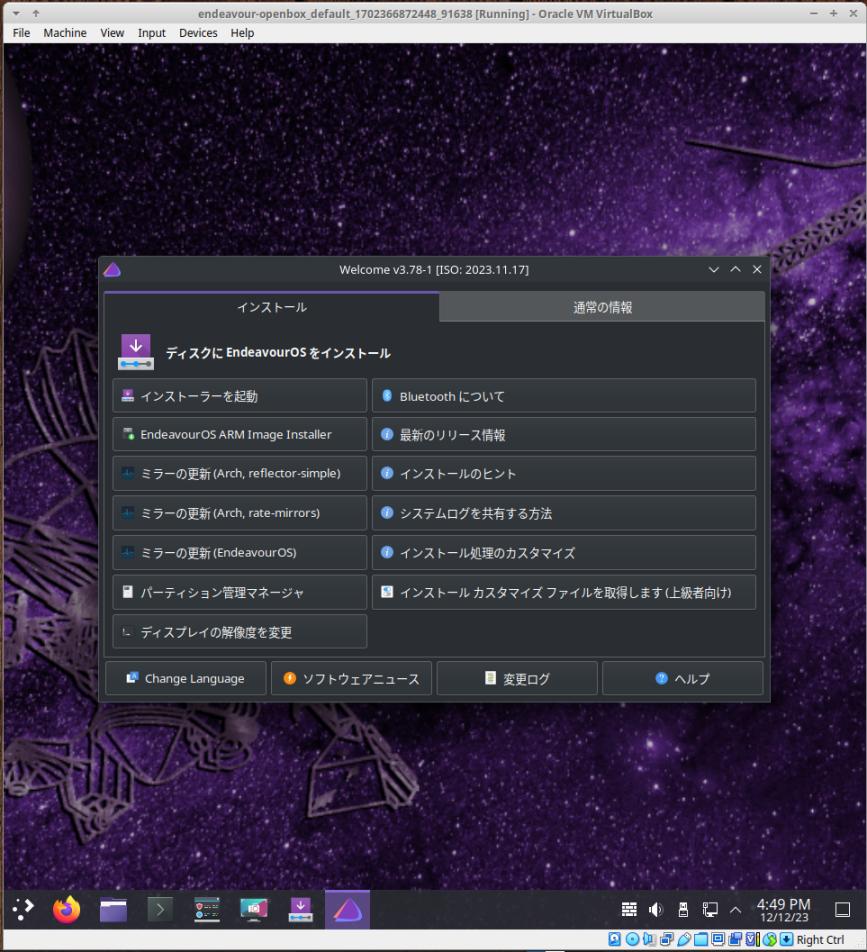Image resolution: width=867 pixels, height=952 pixels.
Task: Update mirrors with reflector-simple
Action: tap(239, 474)
